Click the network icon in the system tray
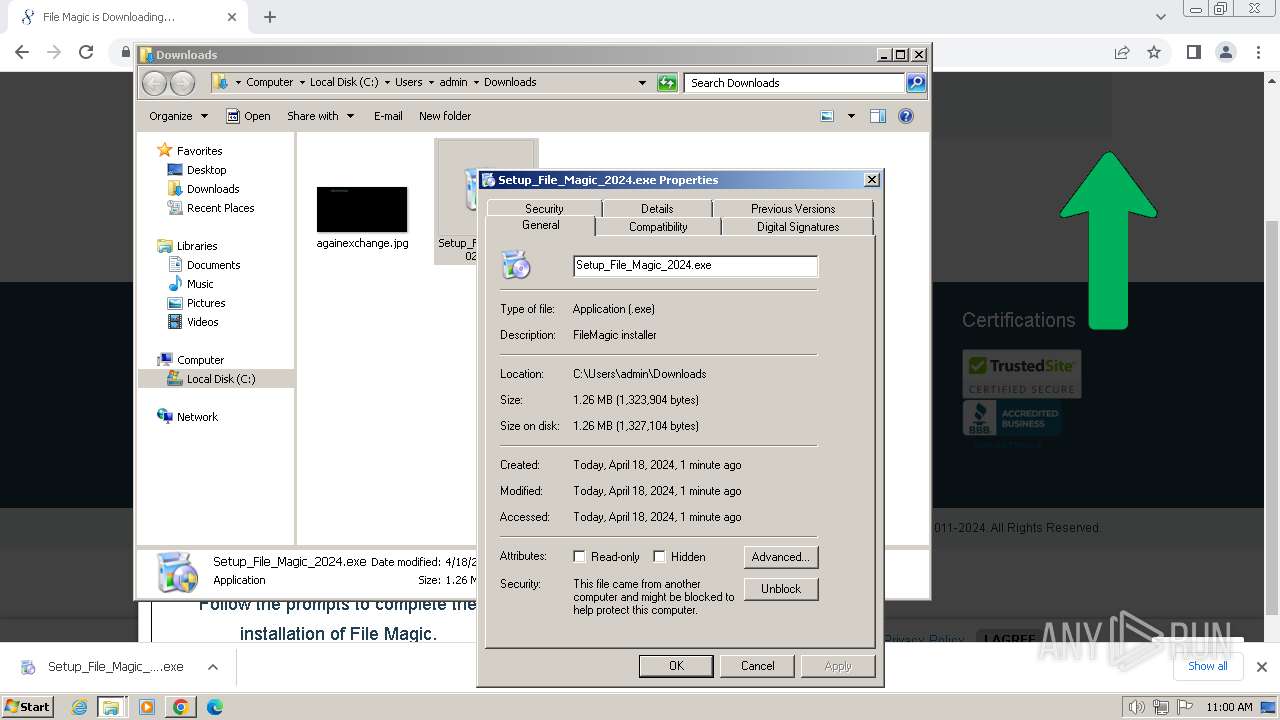The image size is (1280, 720). pyautogui.click(x=1162, y=707)
